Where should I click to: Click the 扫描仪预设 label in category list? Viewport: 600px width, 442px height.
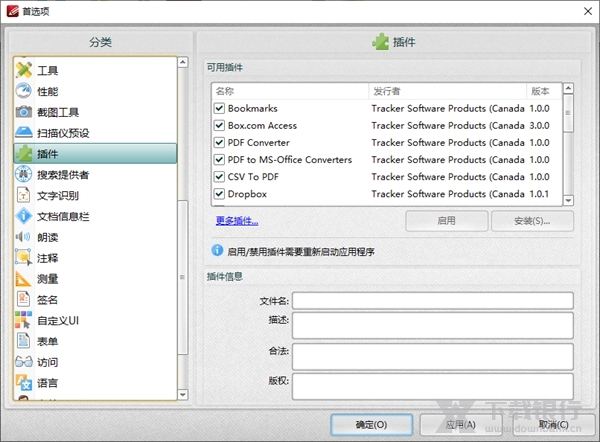[x=63, y=133]
